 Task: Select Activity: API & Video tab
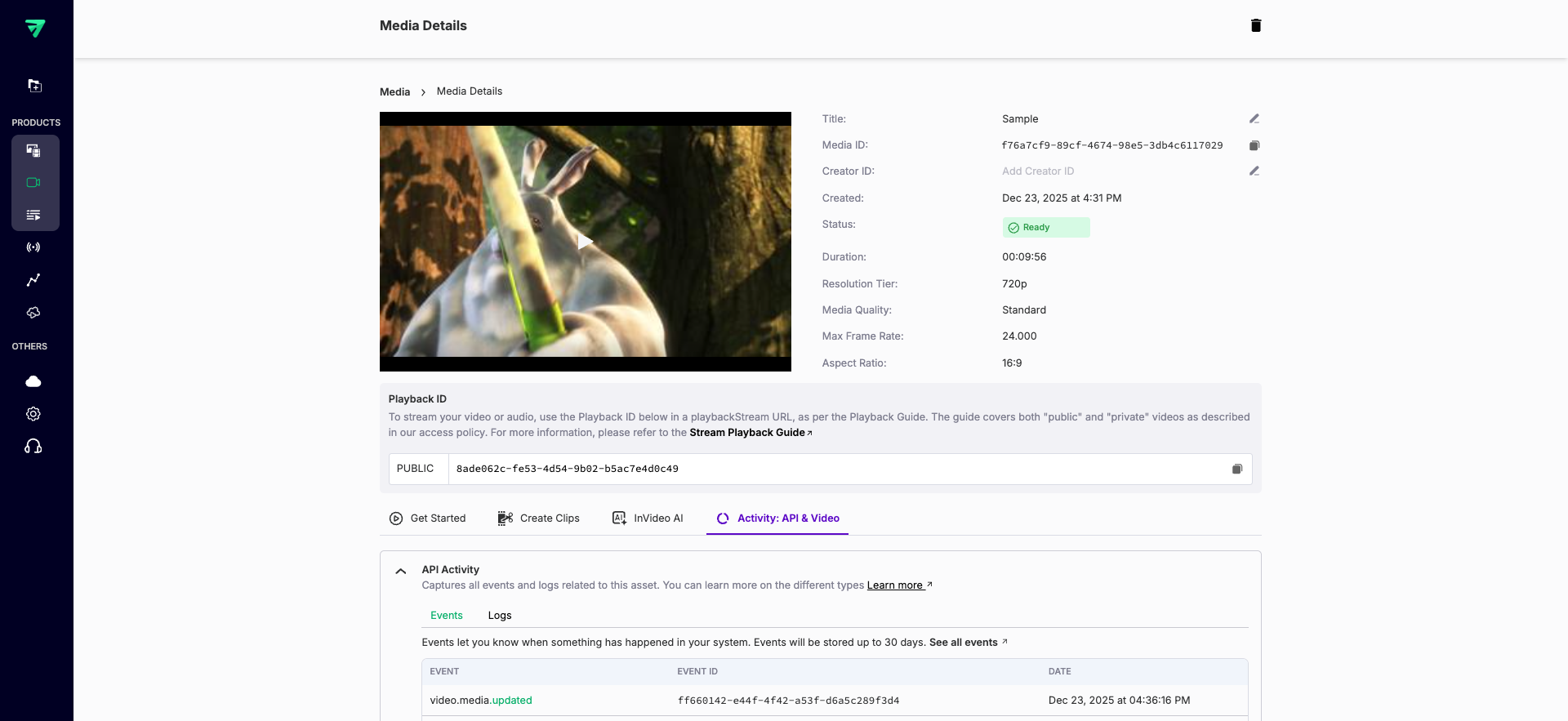[777, 518]
